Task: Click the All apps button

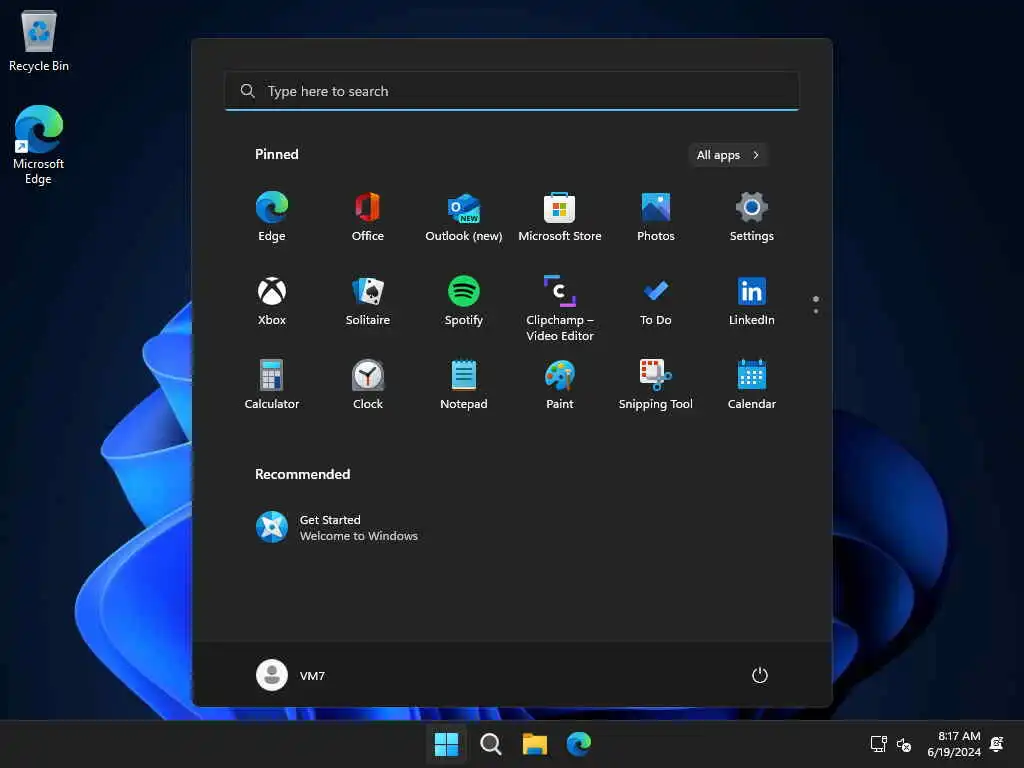Action: (x=728, y=155)
